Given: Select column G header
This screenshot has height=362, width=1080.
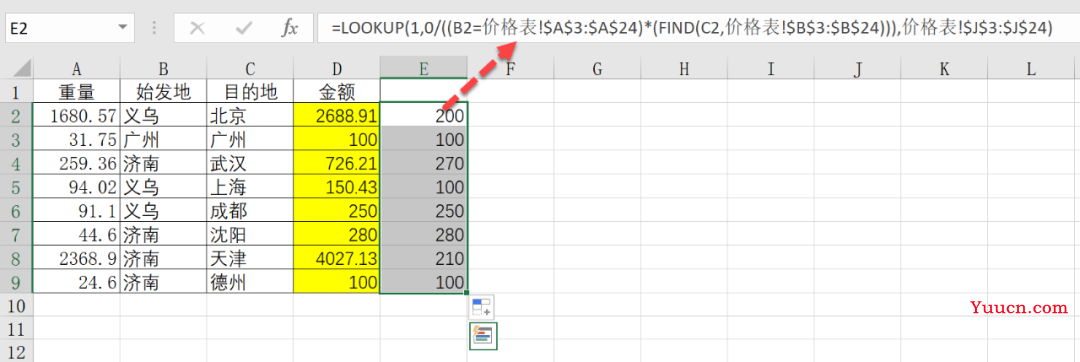Looking at the screenshot, I should pos(597,68).
